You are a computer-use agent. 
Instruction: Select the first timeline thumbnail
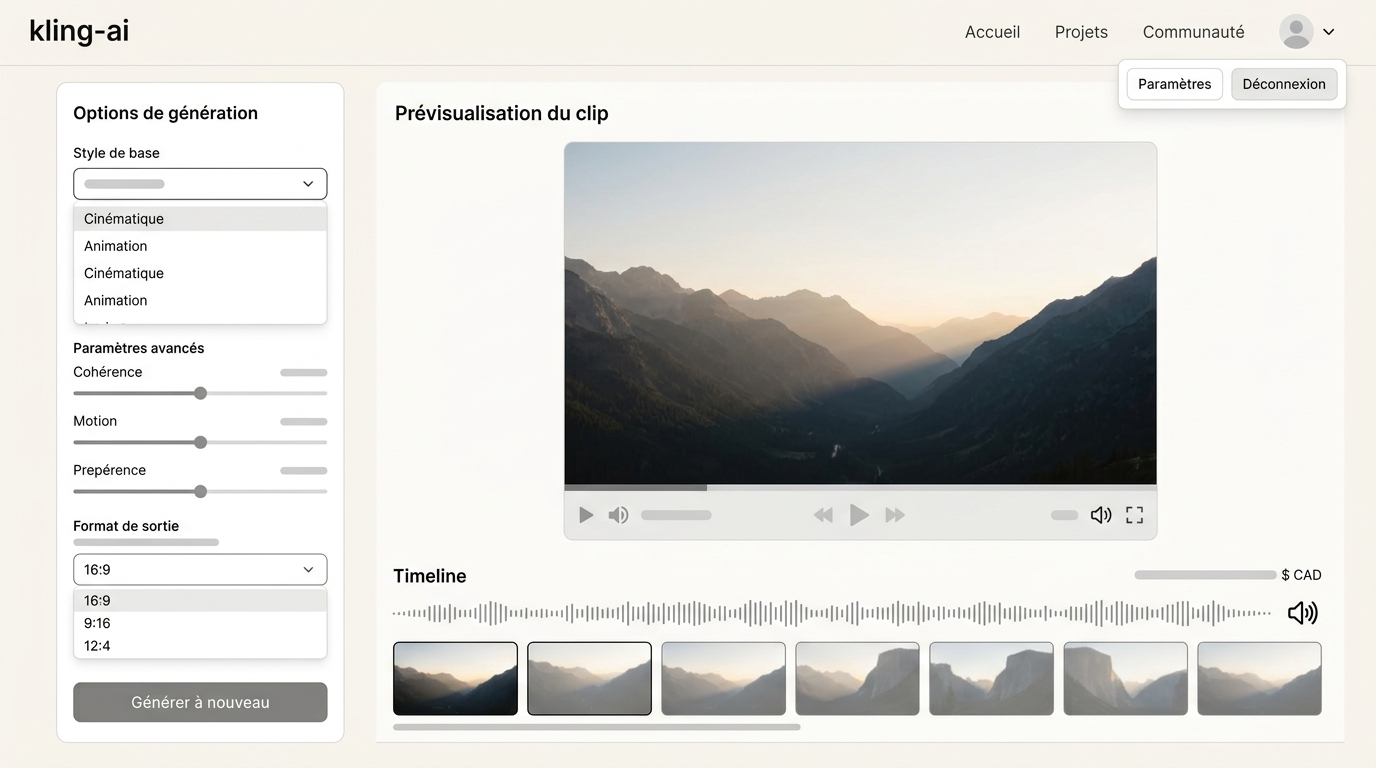455,679
